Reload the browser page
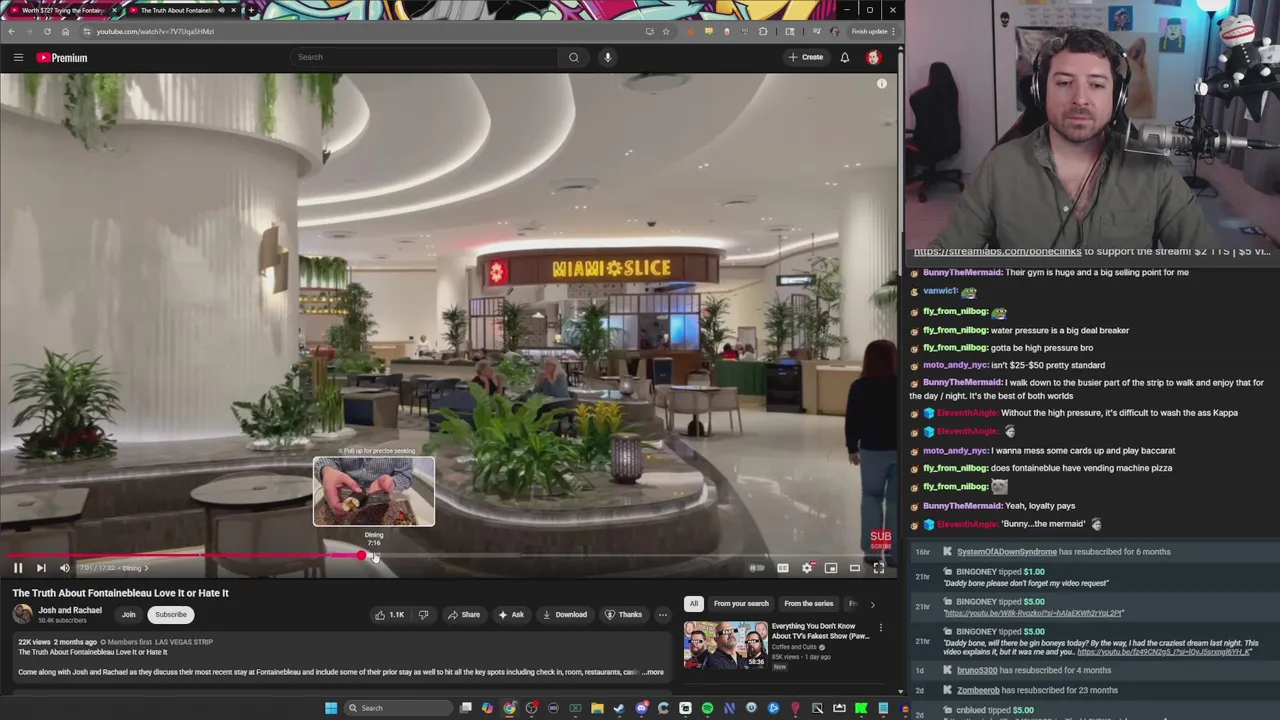The width and height of the screenshot is (1280, 720). pyautogui.click(x=47, y=31)
